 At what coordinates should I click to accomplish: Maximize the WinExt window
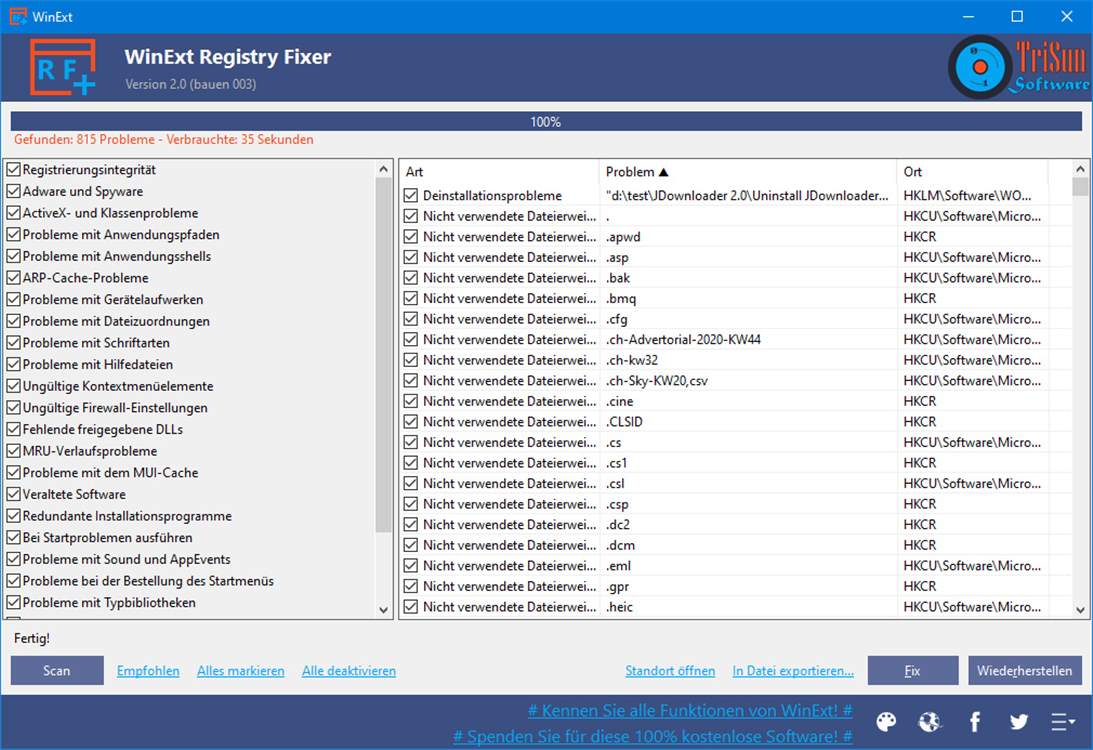point(1017,16)
